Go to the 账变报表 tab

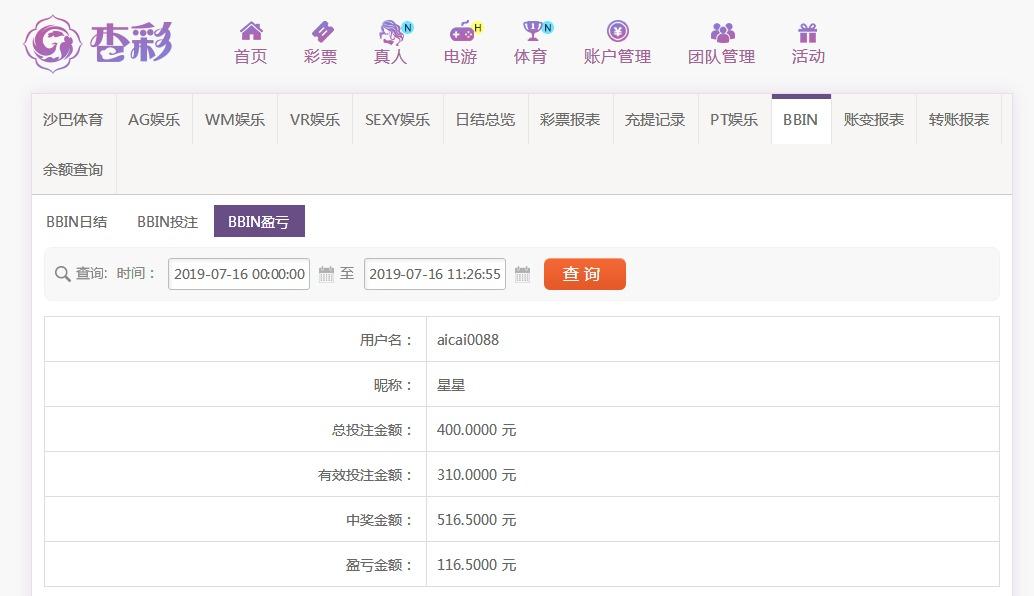[x=873, y=120]
